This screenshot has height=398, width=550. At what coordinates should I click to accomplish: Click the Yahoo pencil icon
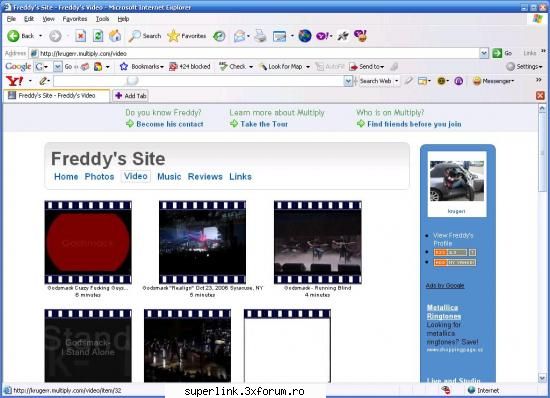[43, 81]
